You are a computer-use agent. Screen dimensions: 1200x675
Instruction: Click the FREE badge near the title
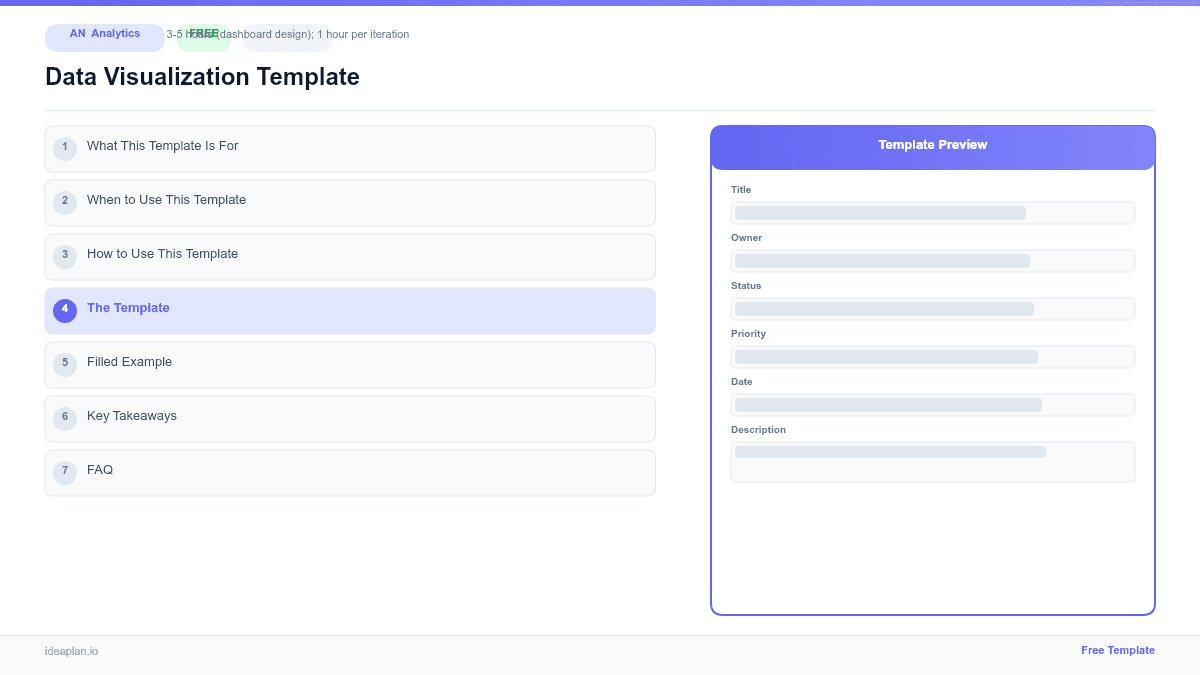204,34
